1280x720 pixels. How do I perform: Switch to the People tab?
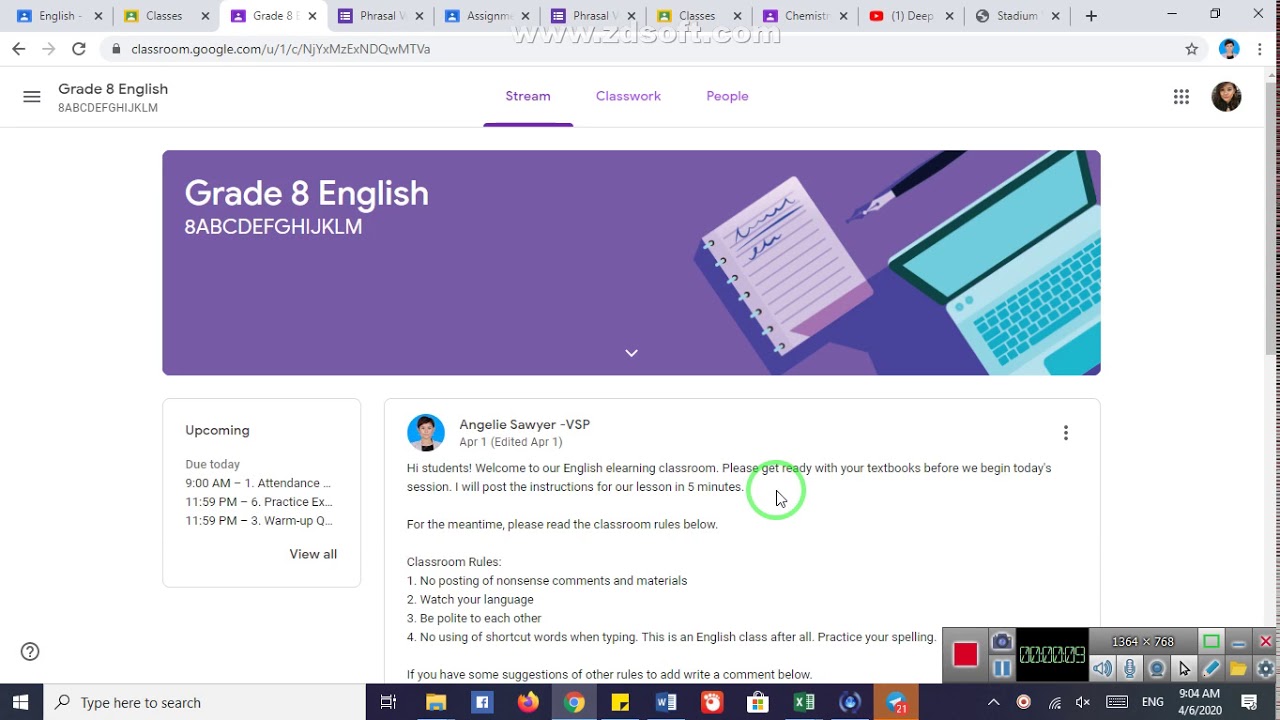coord(727,97)
